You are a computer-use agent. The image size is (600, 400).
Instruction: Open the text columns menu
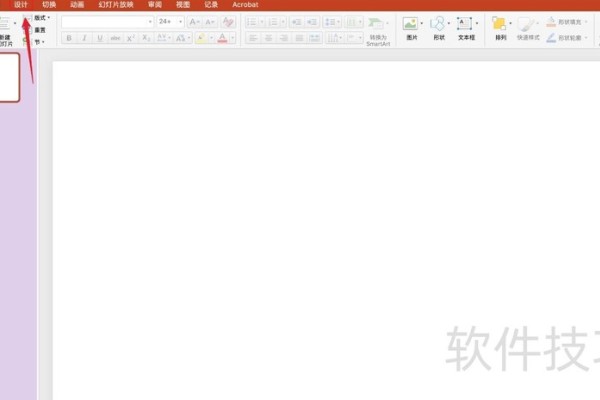tap(354, 22)
